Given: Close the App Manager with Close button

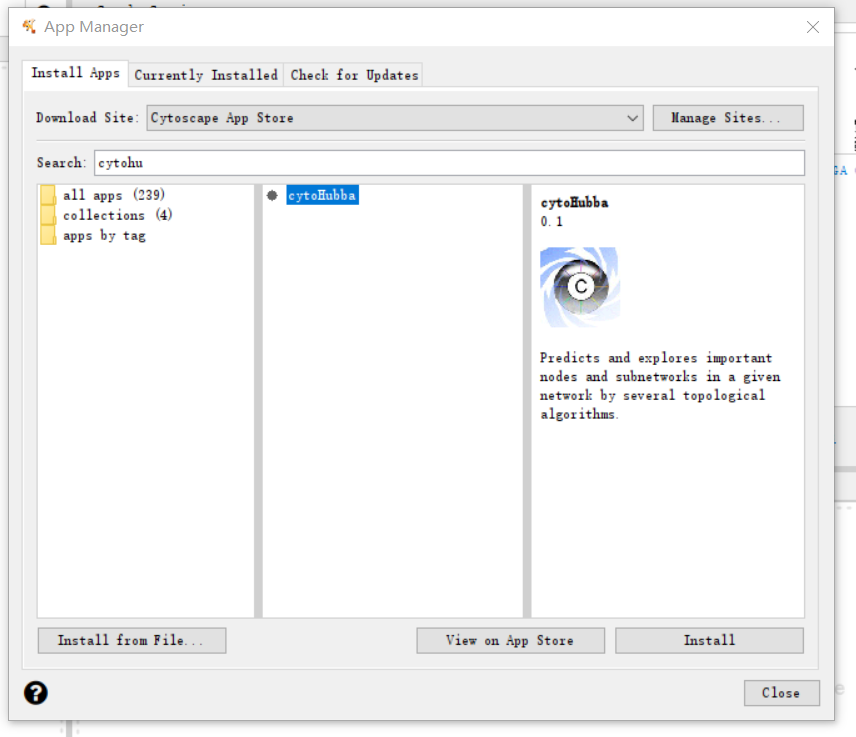Looking at the screenshot, I should [781, 693].
